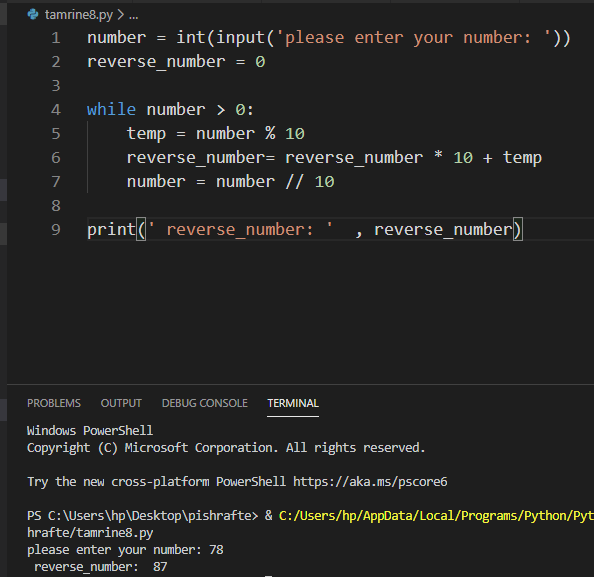This screenshot has width=594, height=577.
Task: Switch to the OUTPUT panel tab
Action: (x=121, y=403)
